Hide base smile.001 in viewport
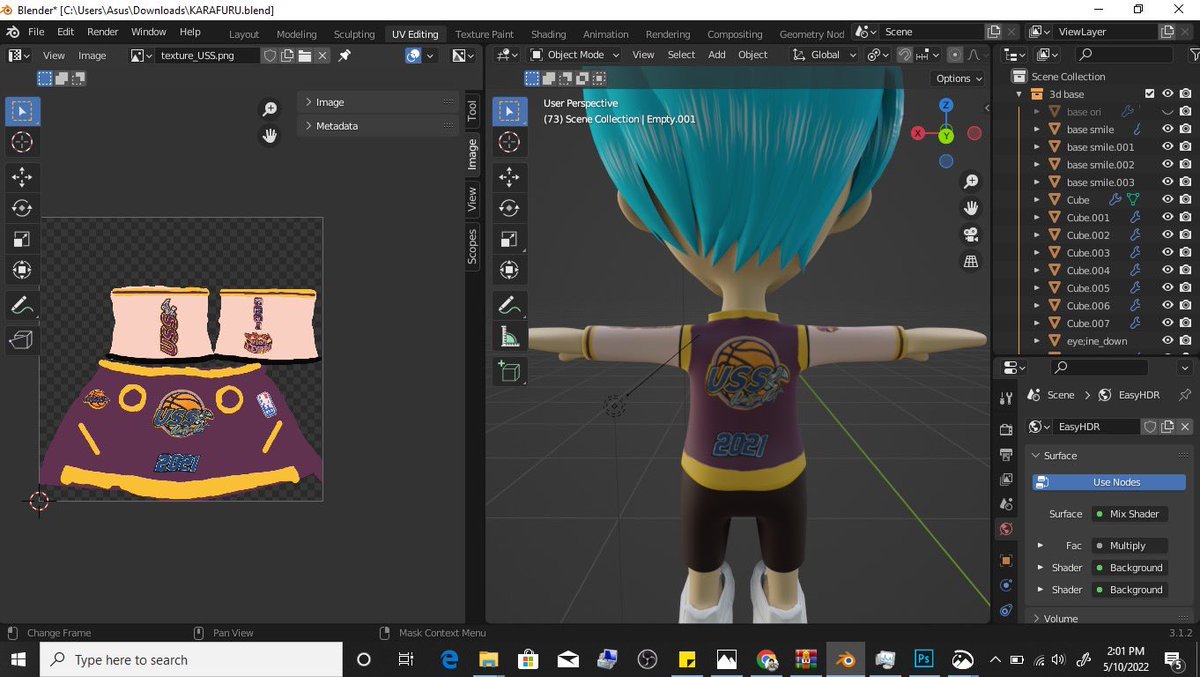Screen dimensions: 1200x677 click(1167, 147)
